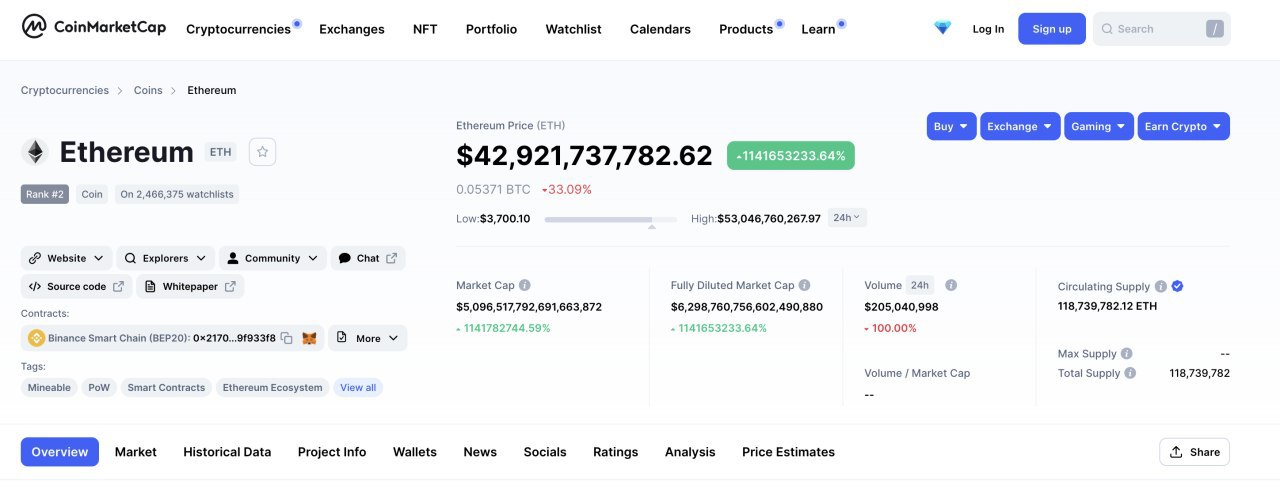
Task: Switch to the Historical Data tab
Action: point(227,452)
